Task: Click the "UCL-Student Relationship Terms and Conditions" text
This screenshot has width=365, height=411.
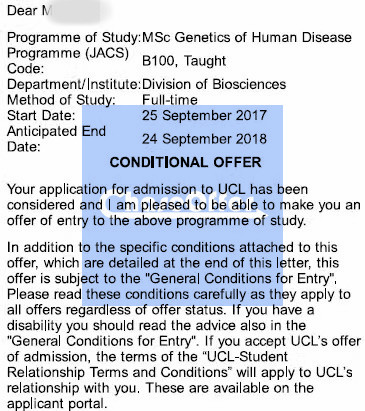Action: pyautogui.click(x=180, y=364)
